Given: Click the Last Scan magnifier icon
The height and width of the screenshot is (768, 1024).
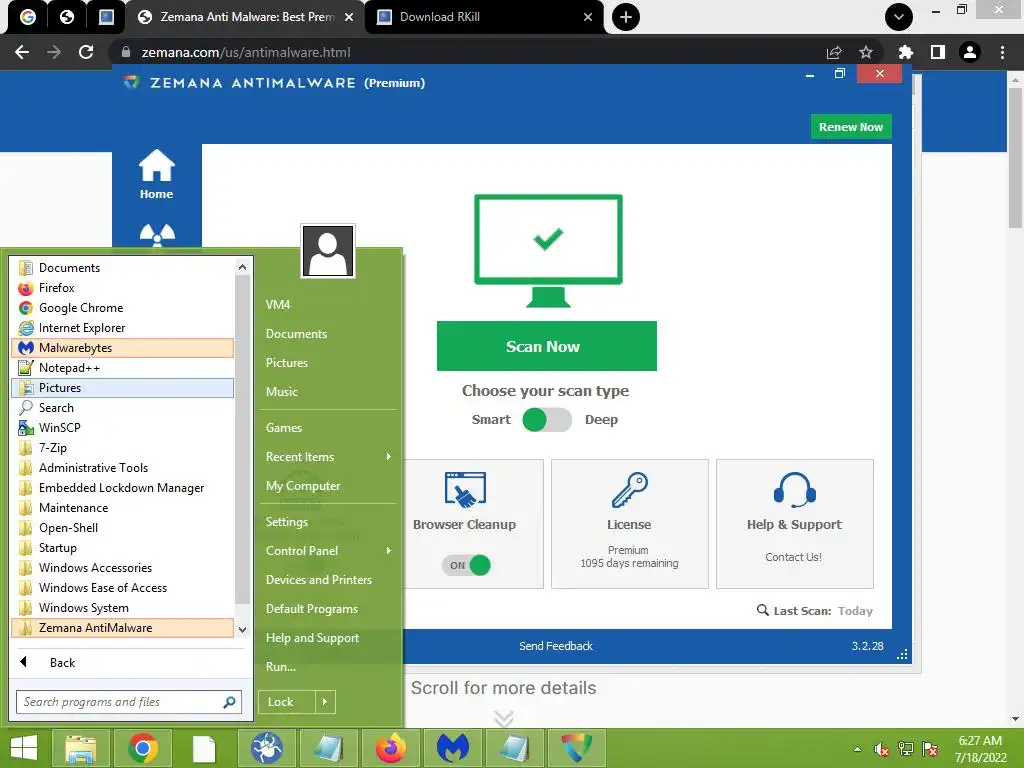Looking at the screenshot, I should point(762,610).
